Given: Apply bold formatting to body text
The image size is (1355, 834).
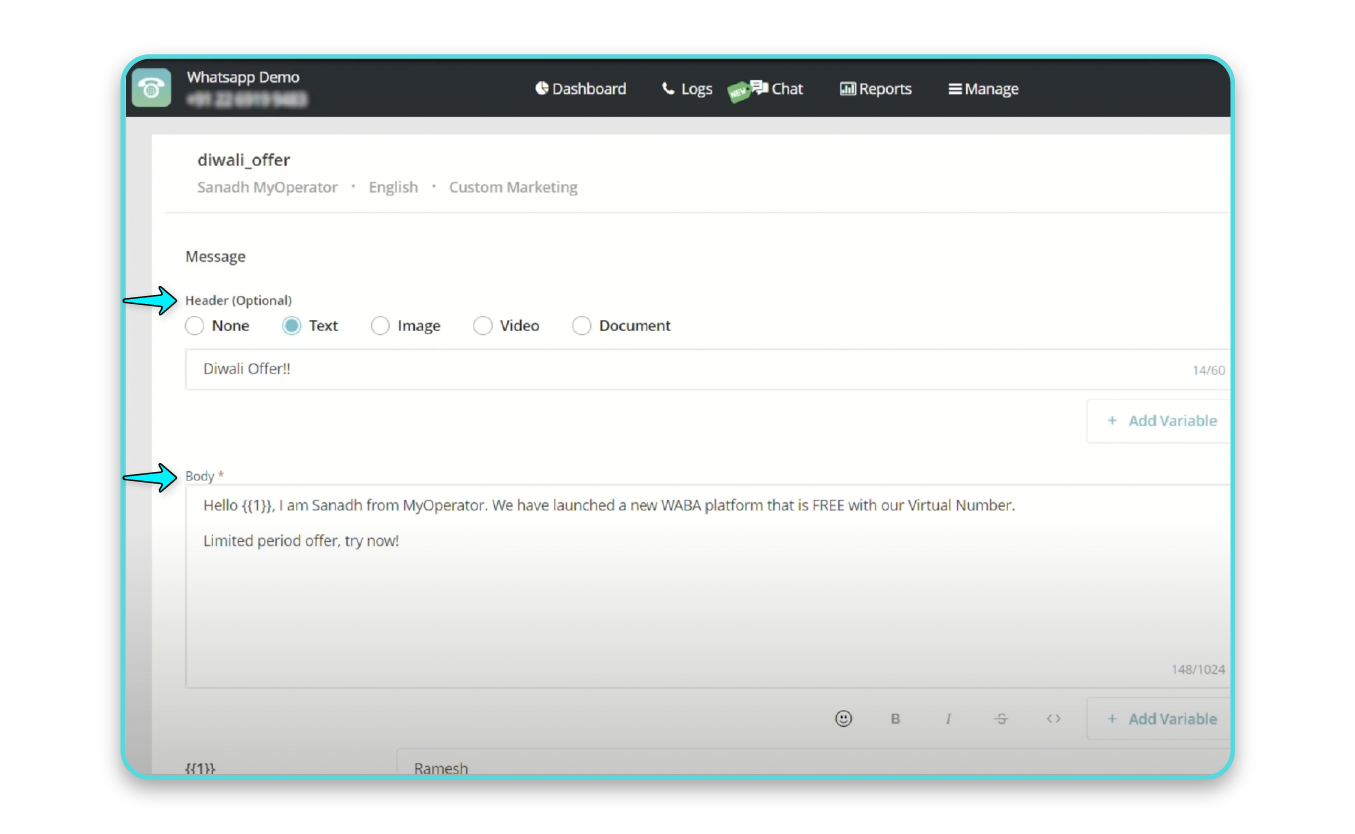Looking at the screenshot, I should click(x=895, y=718).
